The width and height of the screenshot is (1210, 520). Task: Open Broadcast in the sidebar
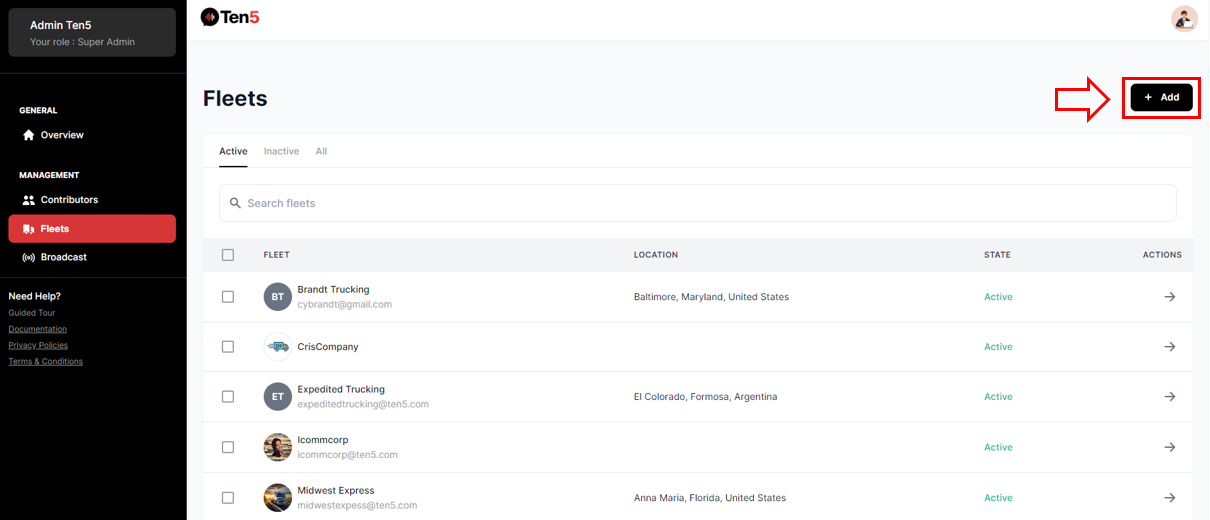pyautogui.click(x=63, y=257)
